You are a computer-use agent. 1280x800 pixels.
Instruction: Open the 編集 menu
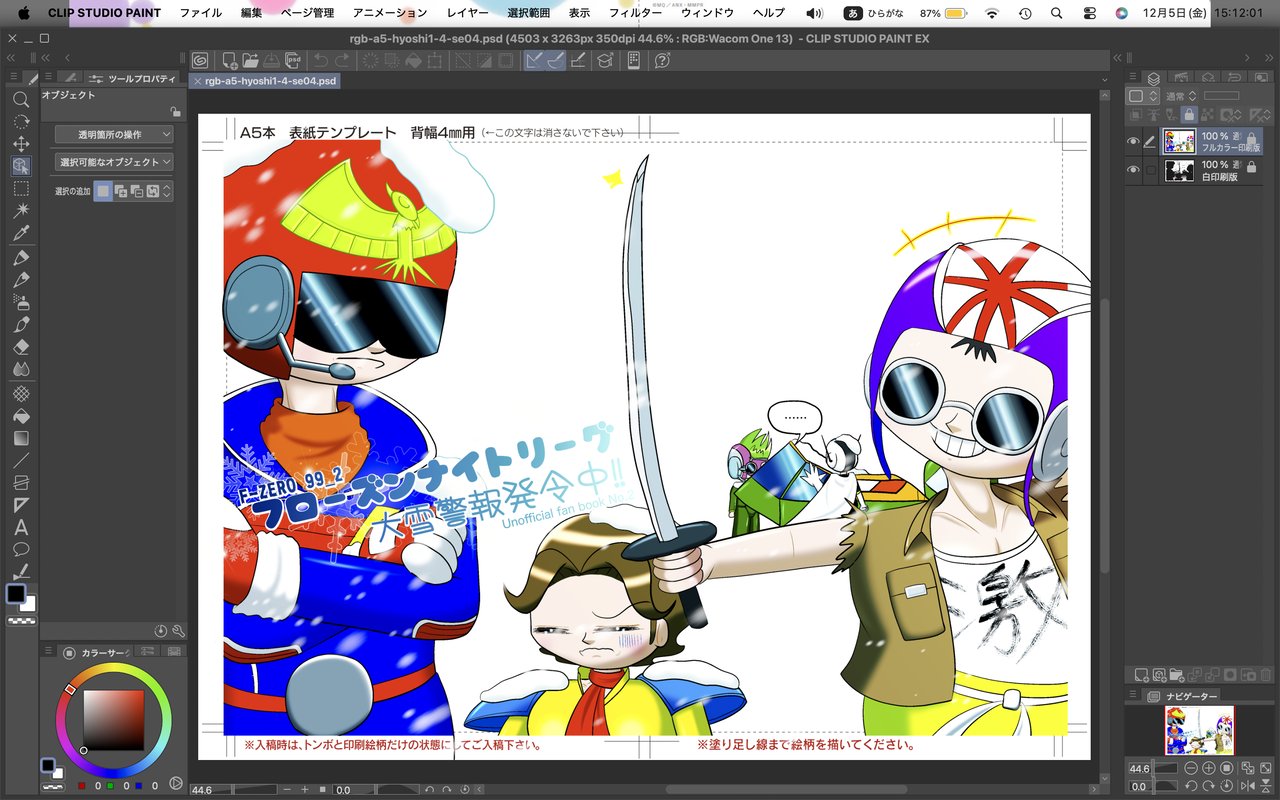pyautogui.click(x=252, y=13)
